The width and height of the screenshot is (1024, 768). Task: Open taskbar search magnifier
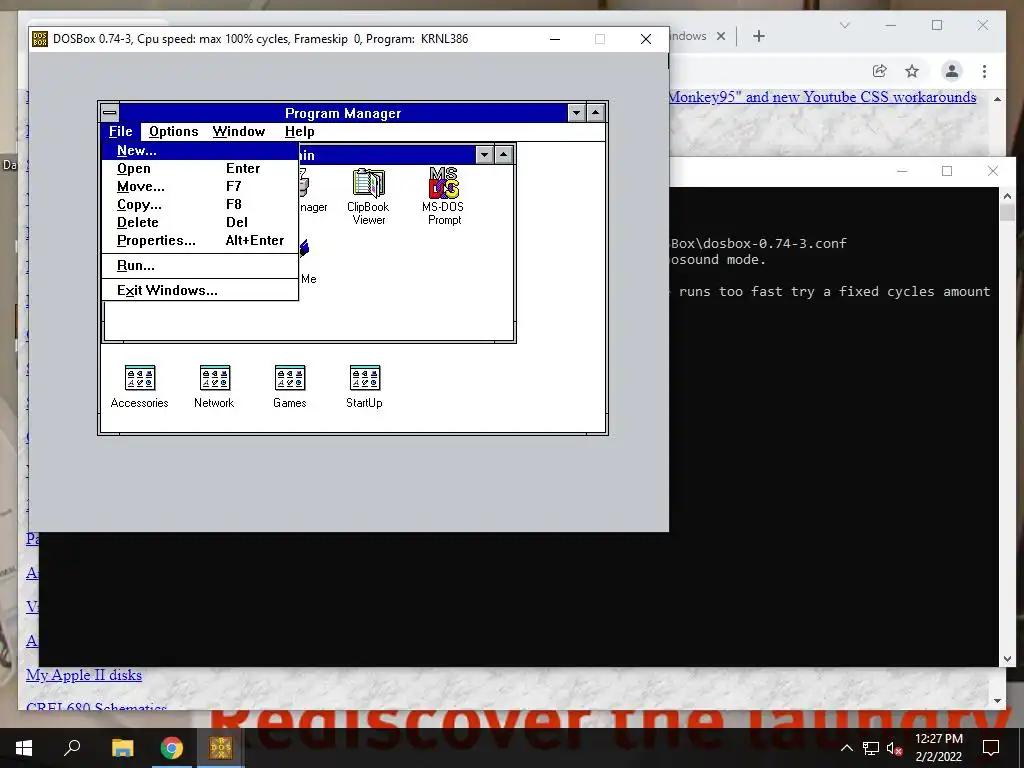point(72,747)
